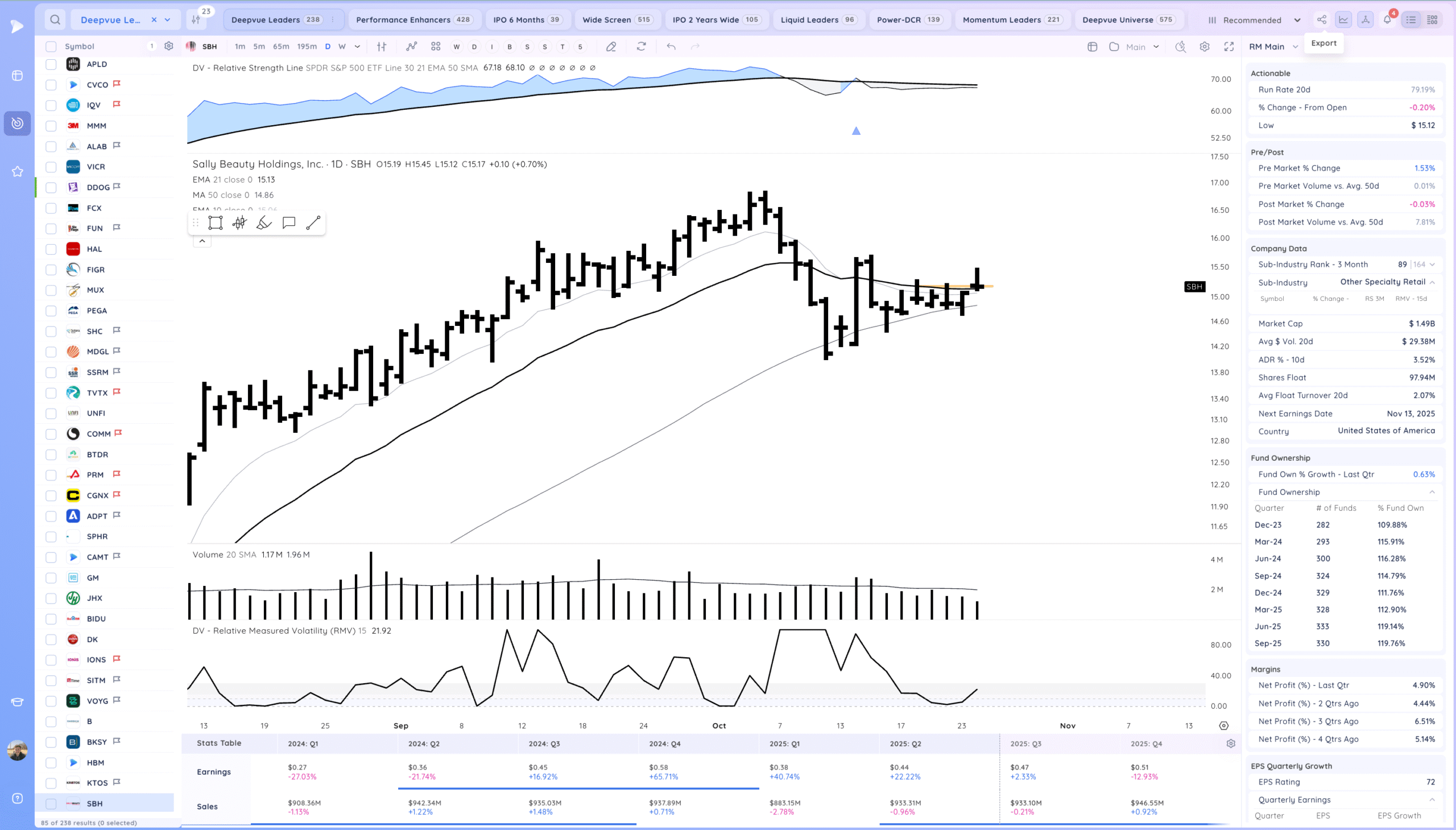The height and width of the screenshot is (830, 1456).
Task: Click the brush highlighter drawing tool
Action: pyautogui.click(x=264, y=223)
